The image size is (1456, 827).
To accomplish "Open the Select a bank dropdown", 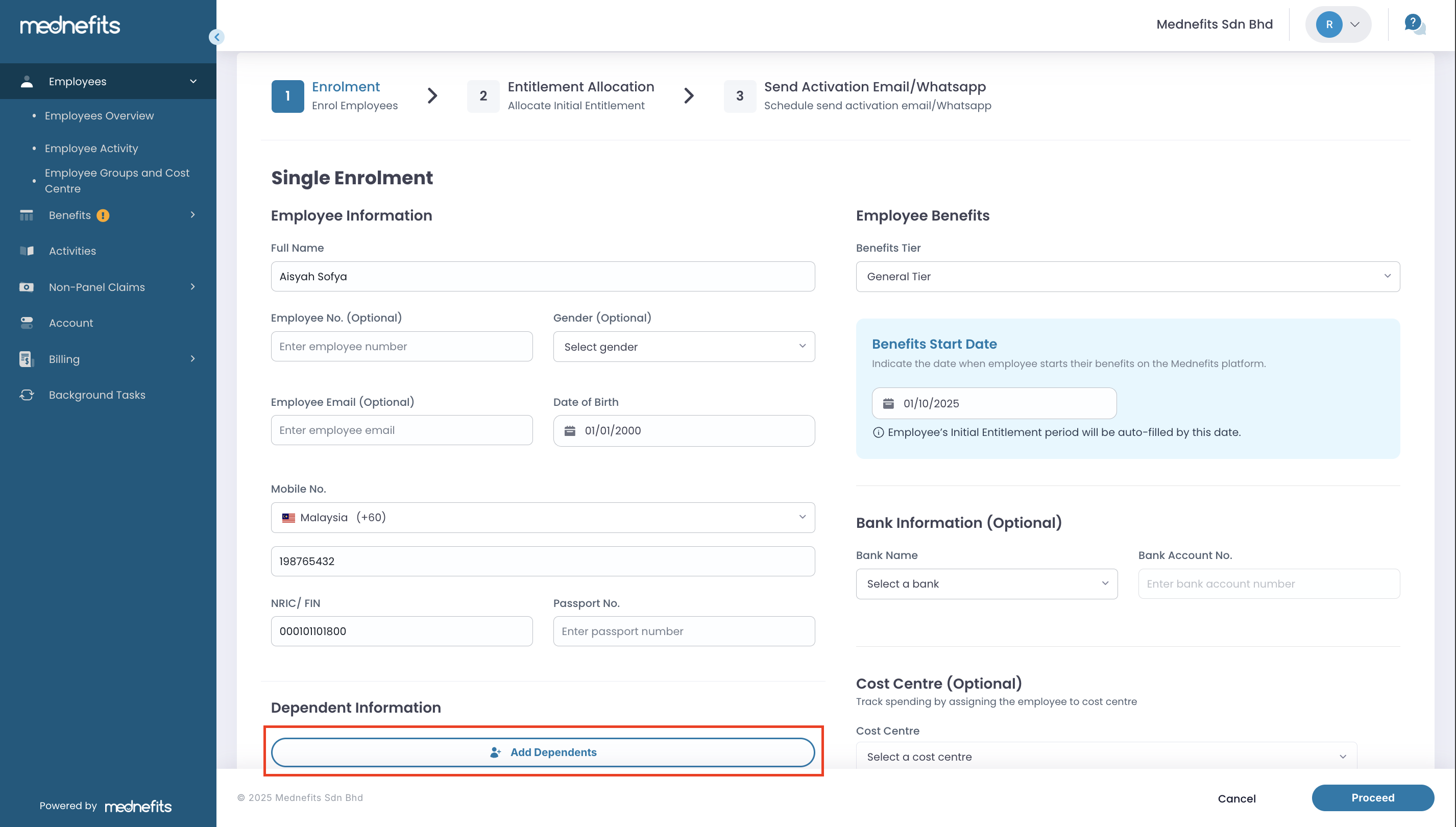I will pyautogui.click(x=986, y=584).
